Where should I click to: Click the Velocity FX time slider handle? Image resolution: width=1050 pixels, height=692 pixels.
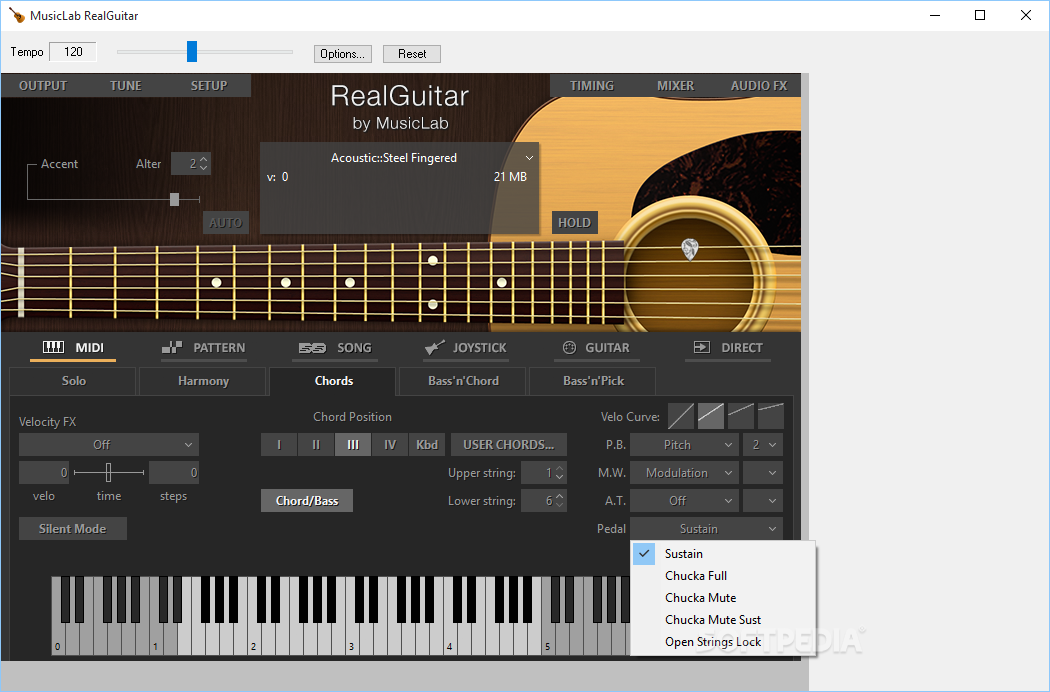[x=108, y=472]
